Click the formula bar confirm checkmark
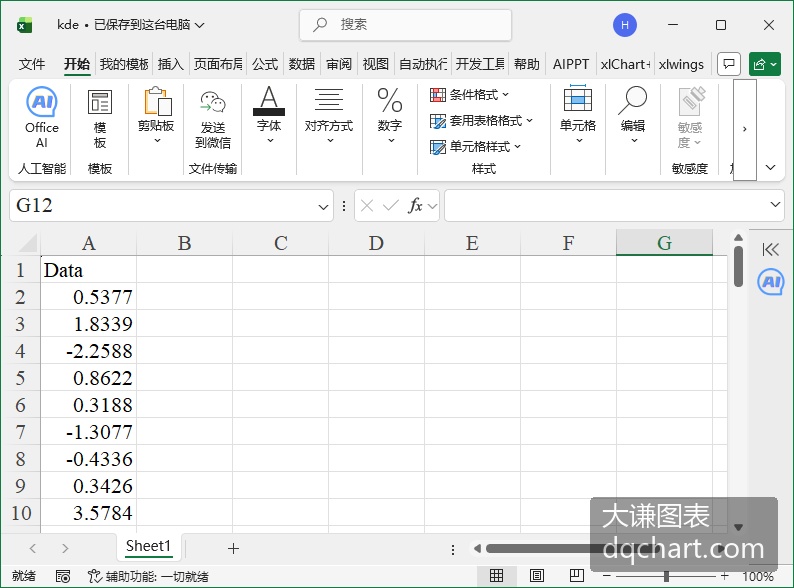Viewport: 794px width, 588px height. click(390, 206)
